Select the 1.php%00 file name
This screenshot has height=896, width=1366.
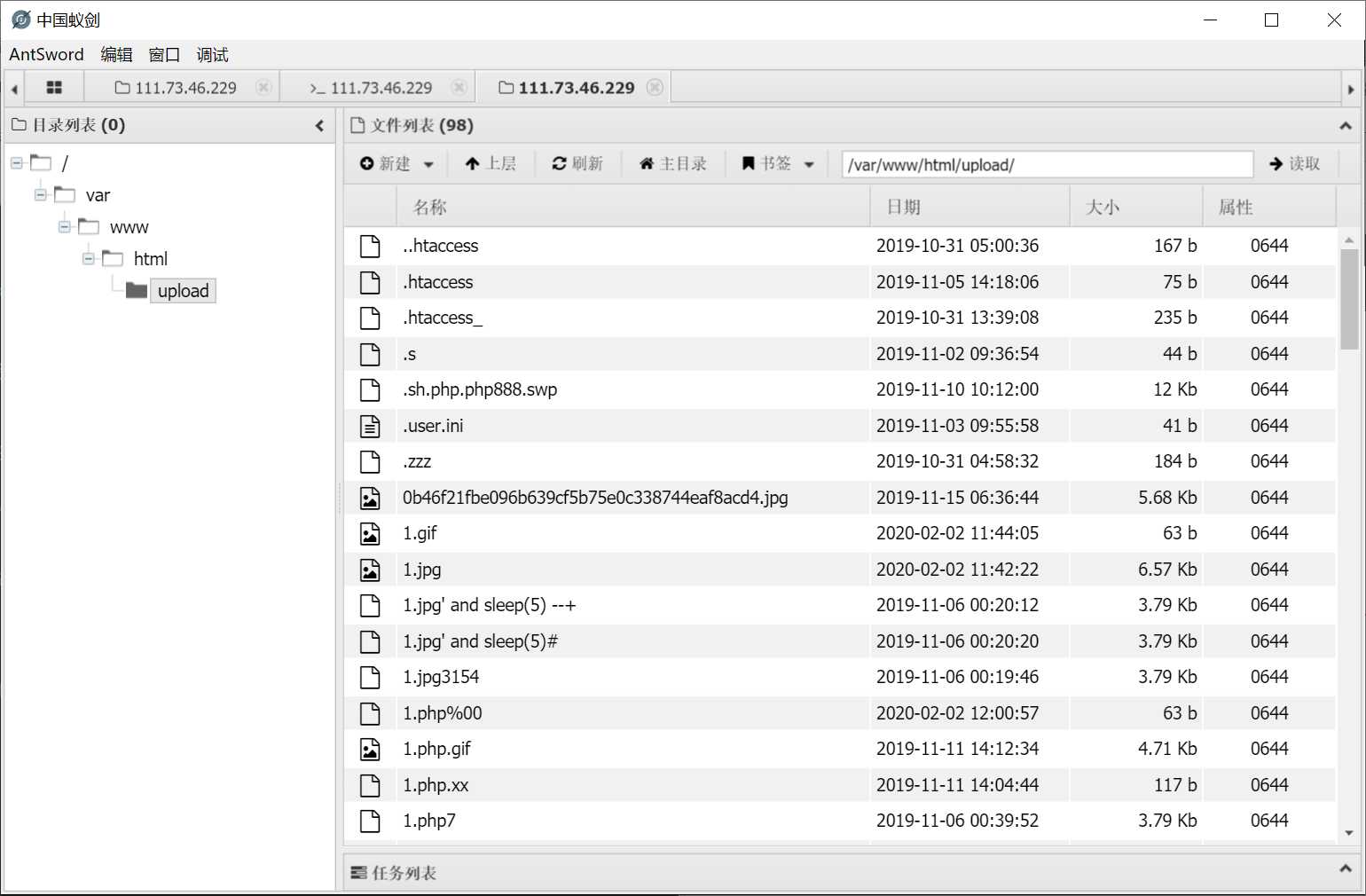pyautogui.click(x=443, y=713)
